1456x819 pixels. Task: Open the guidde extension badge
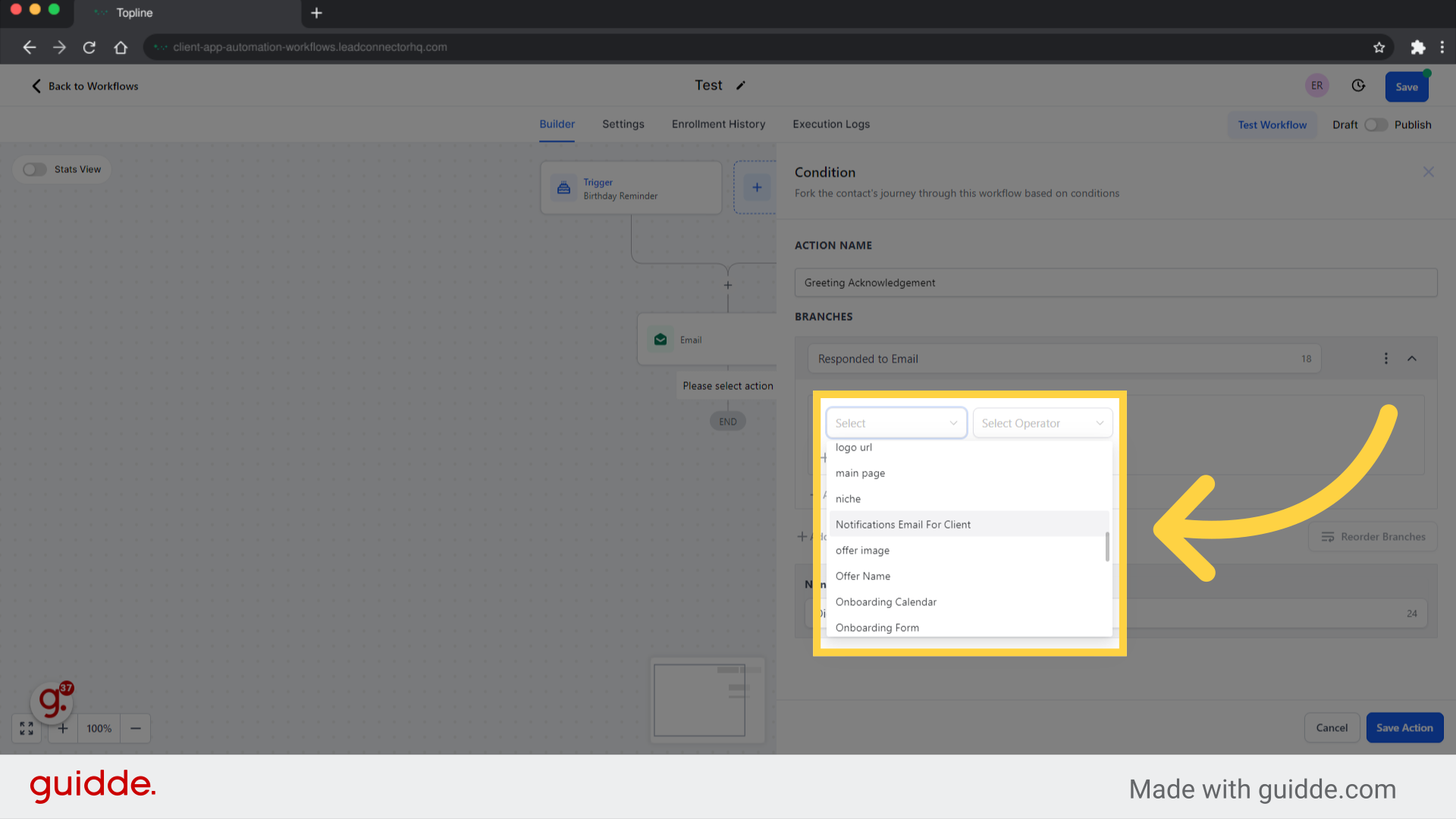tap(52, 701)
